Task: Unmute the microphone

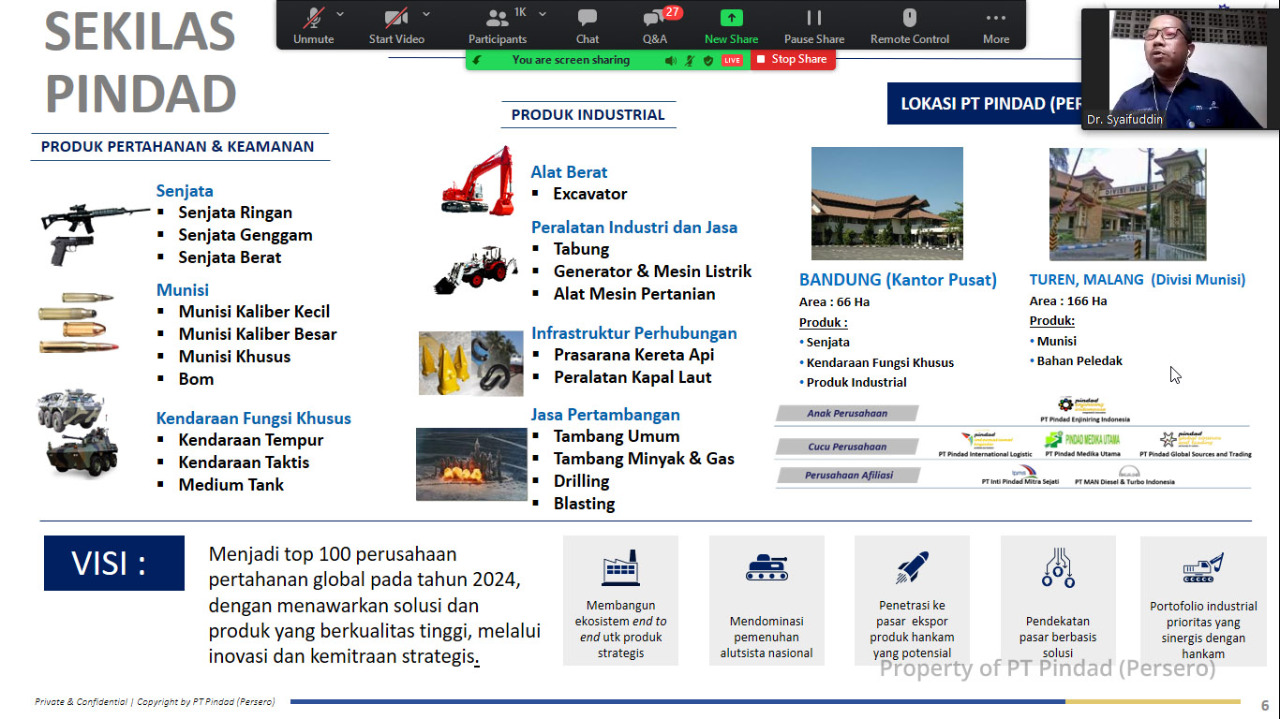Action: coord(313,24)
